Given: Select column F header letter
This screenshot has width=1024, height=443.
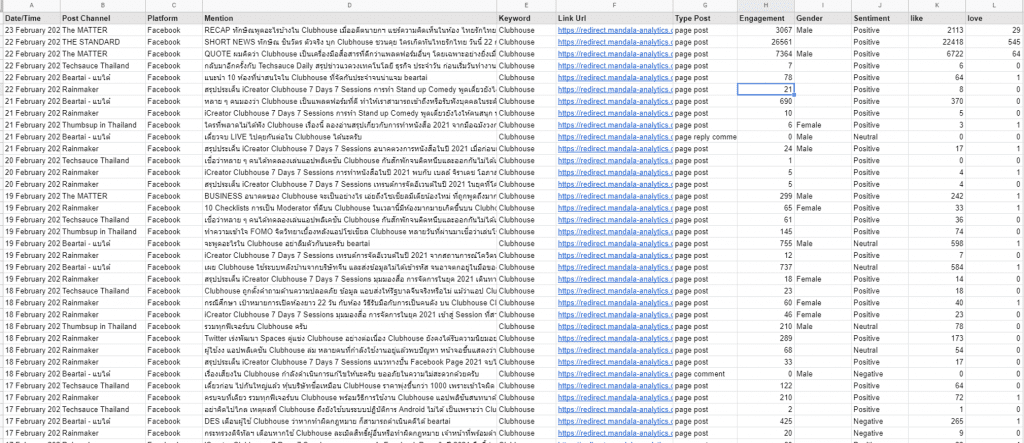Looking at the screenshot, I should 614,6.
